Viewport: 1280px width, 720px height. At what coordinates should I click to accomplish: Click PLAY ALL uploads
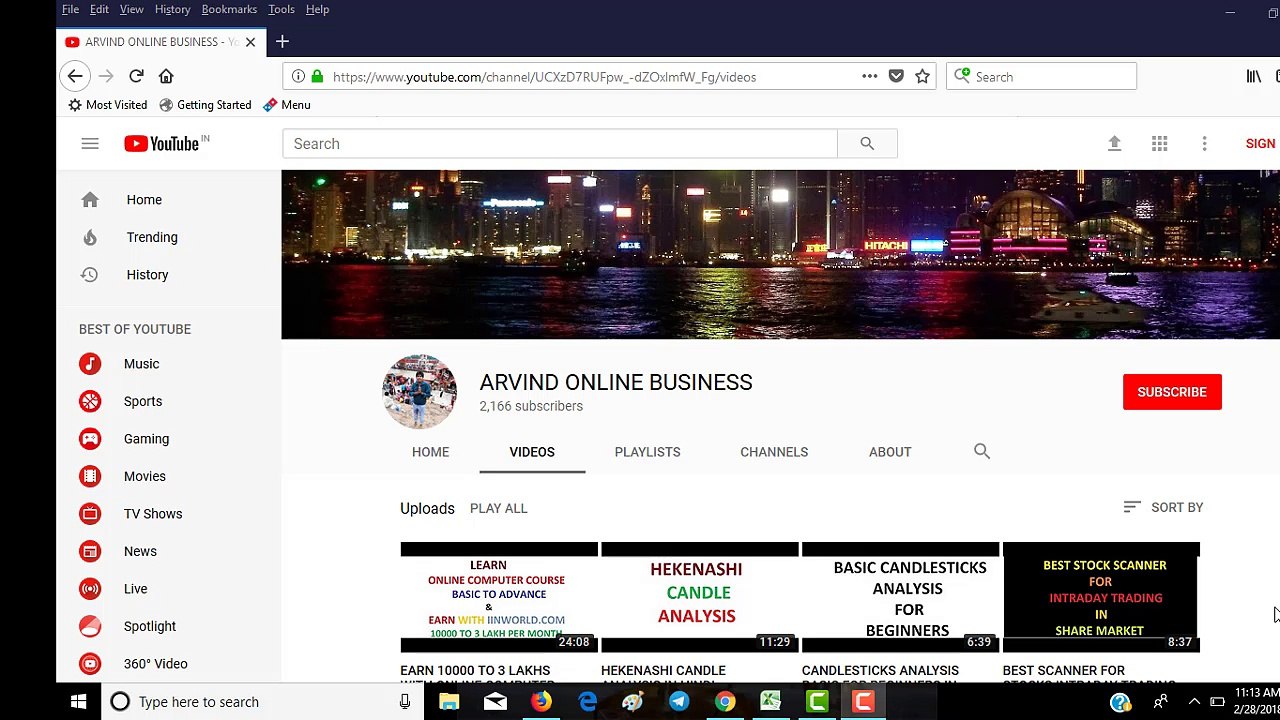coord(498,508)
